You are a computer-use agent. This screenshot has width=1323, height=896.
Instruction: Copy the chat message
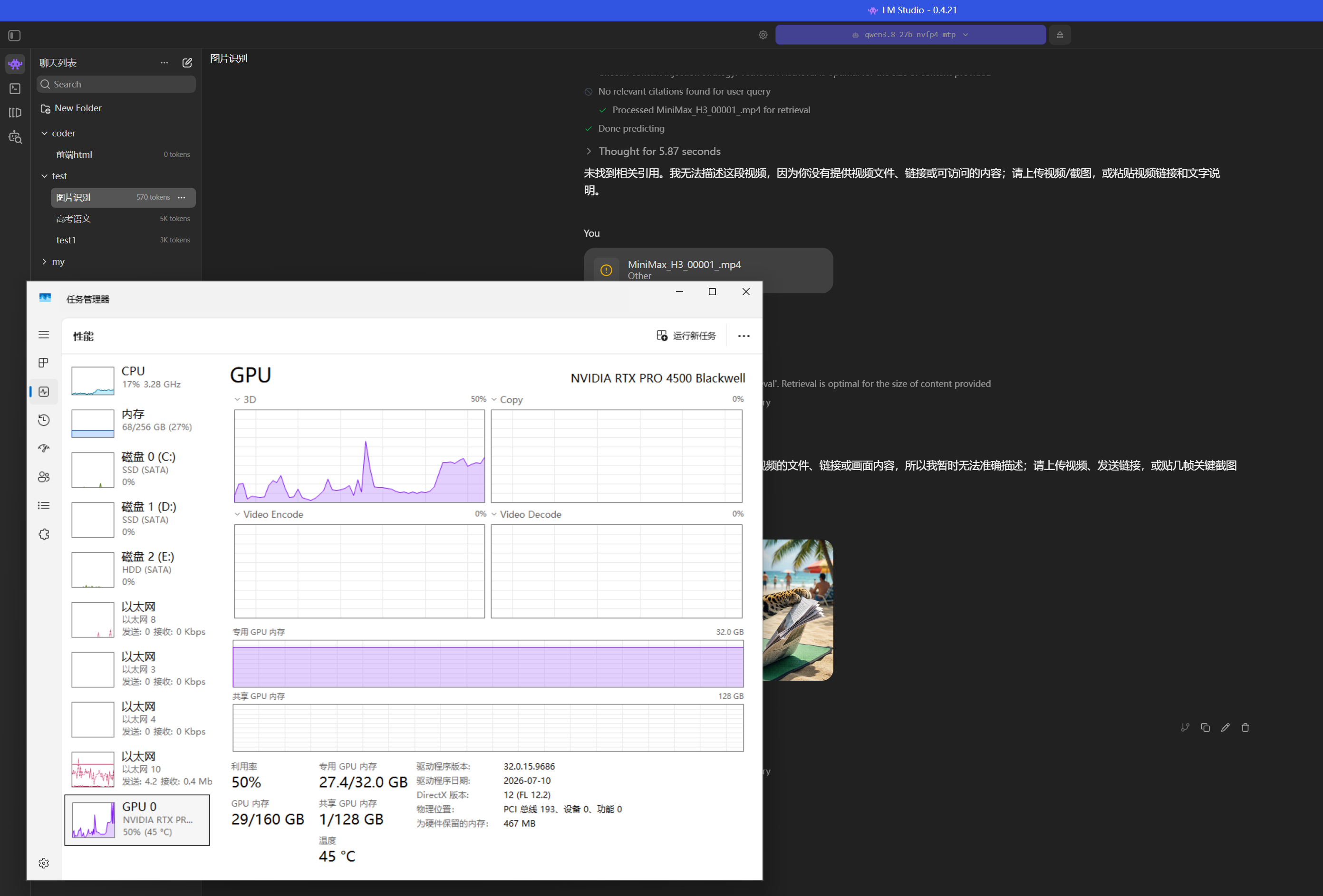(1205, 727)
